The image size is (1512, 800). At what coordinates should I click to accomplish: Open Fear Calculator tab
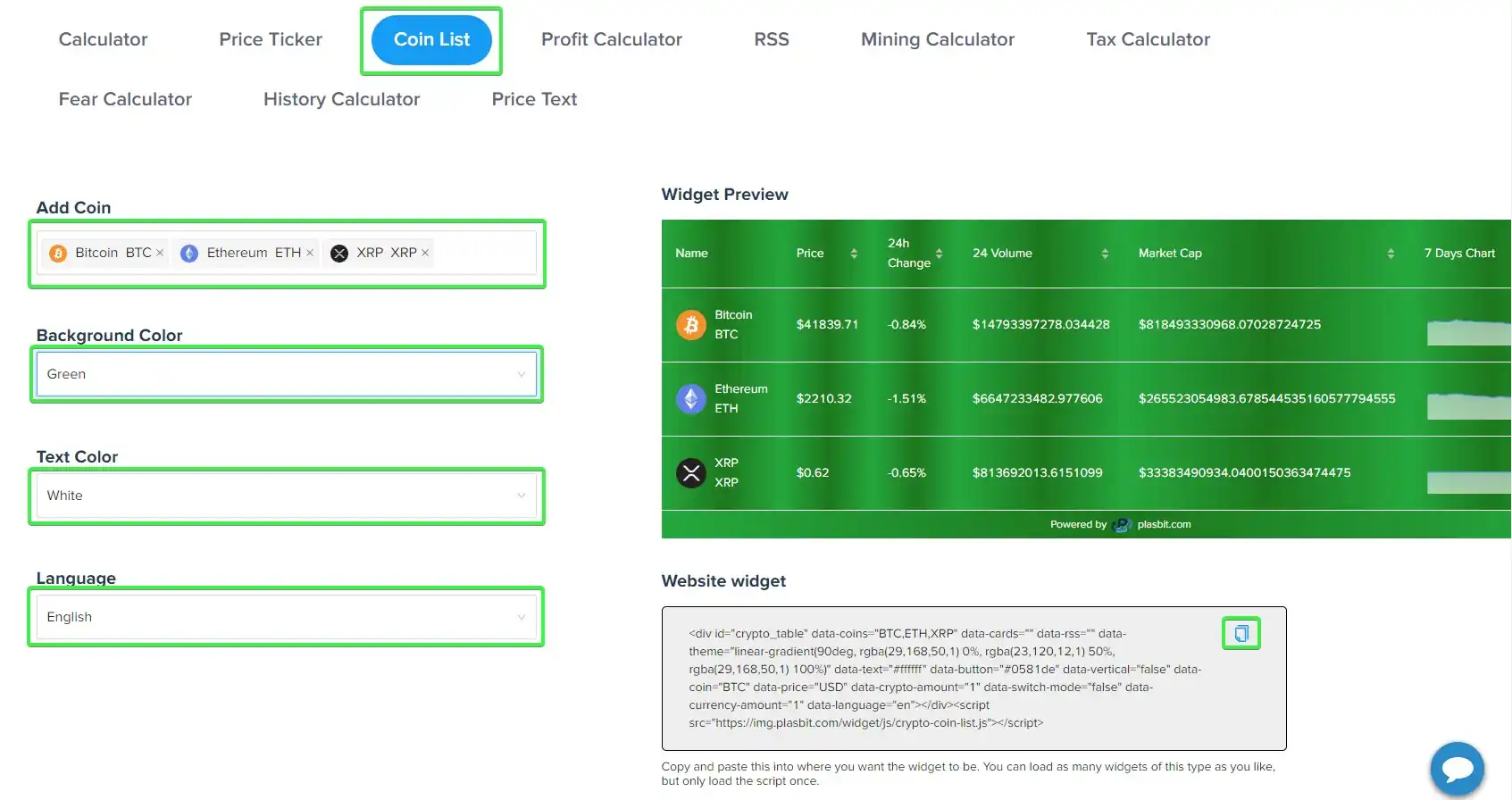(125, 99)
